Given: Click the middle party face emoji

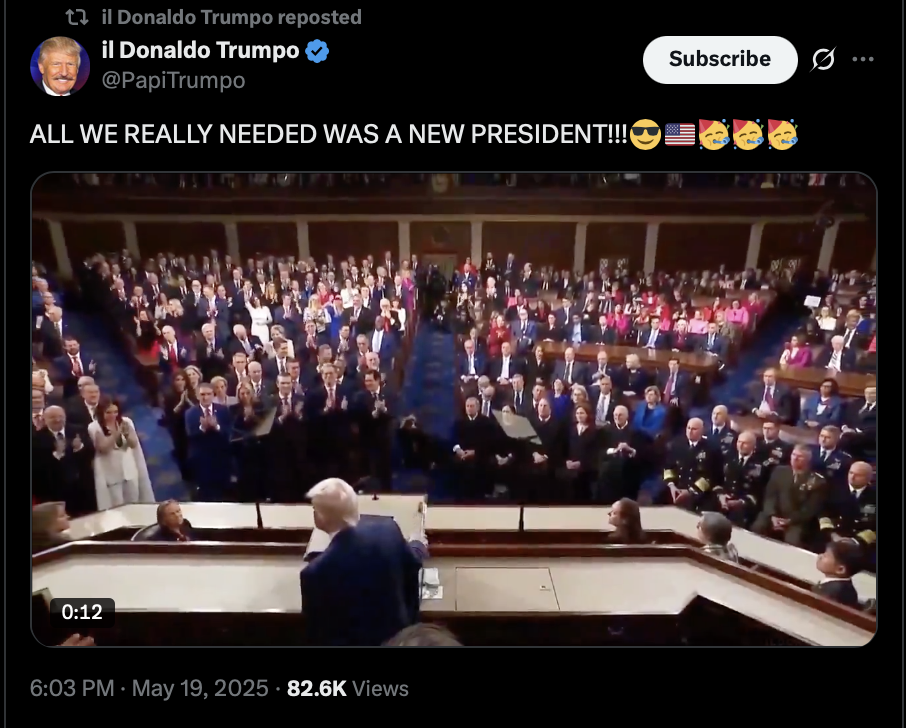Looking at the screenshot, I should (748, 134).
